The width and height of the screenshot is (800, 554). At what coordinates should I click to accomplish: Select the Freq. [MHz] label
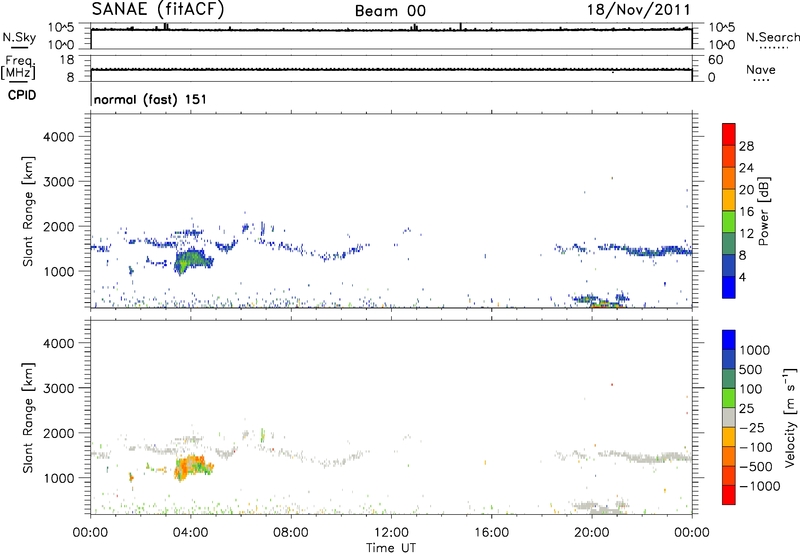coord(18,67)
